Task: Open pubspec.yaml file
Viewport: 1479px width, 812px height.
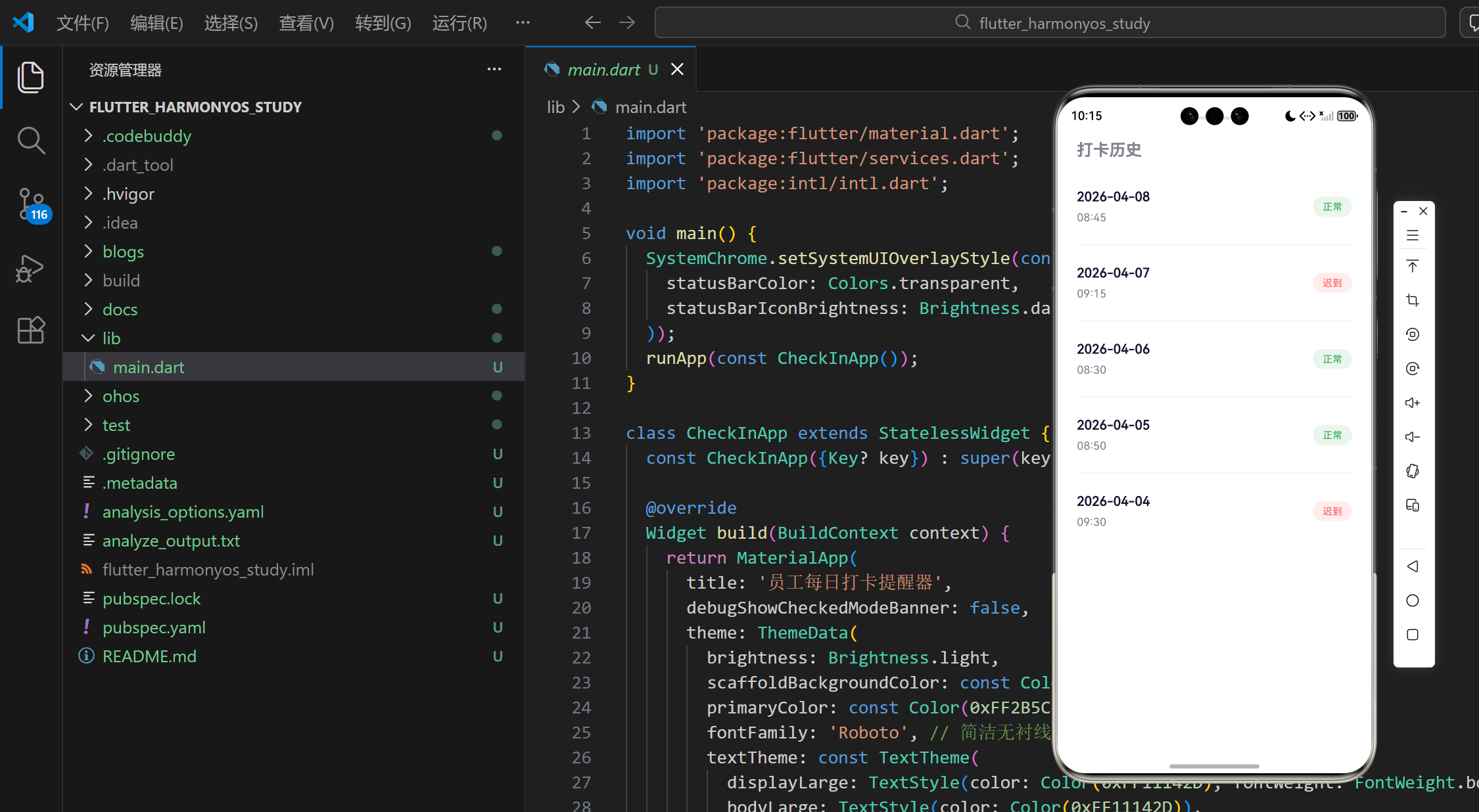Action: (x=154, y=627)
